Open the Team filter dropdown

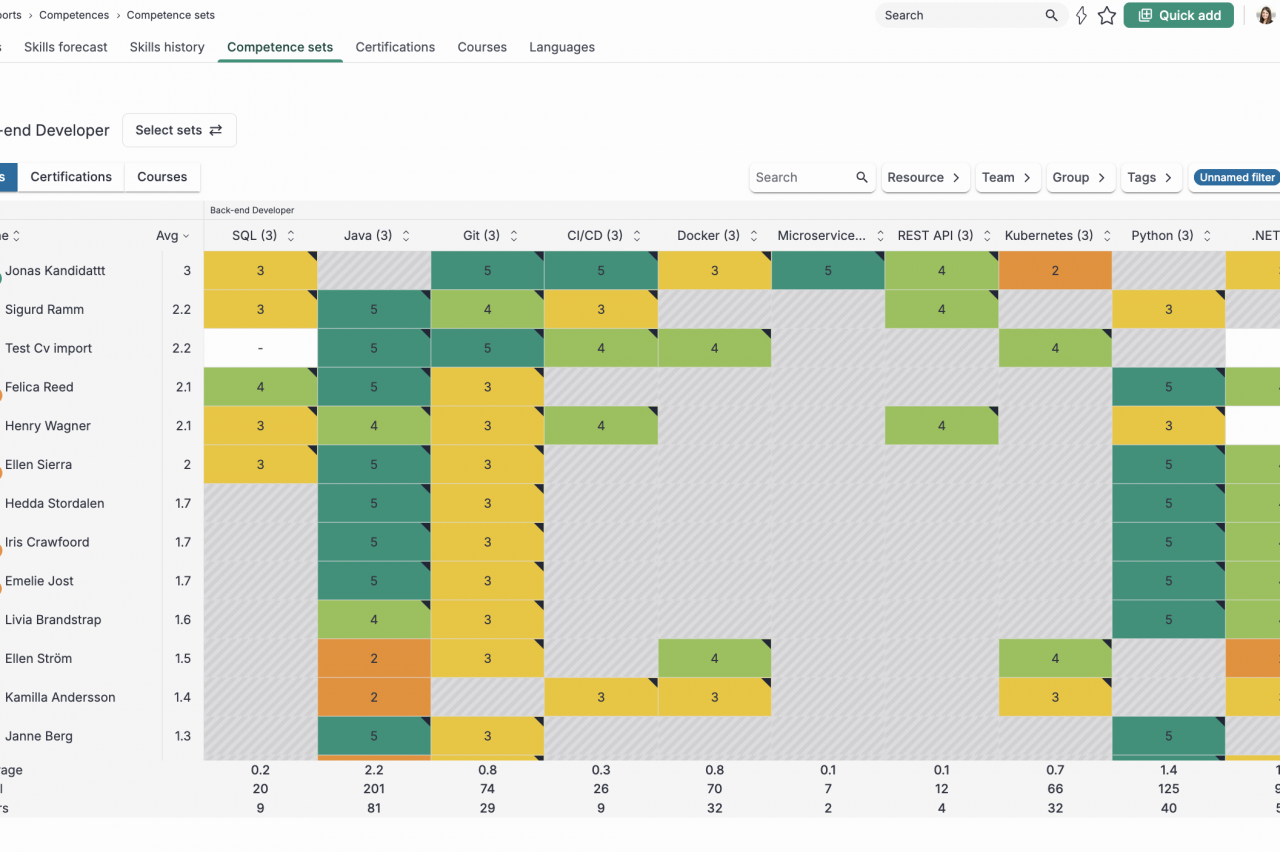tap(1007, 178)
